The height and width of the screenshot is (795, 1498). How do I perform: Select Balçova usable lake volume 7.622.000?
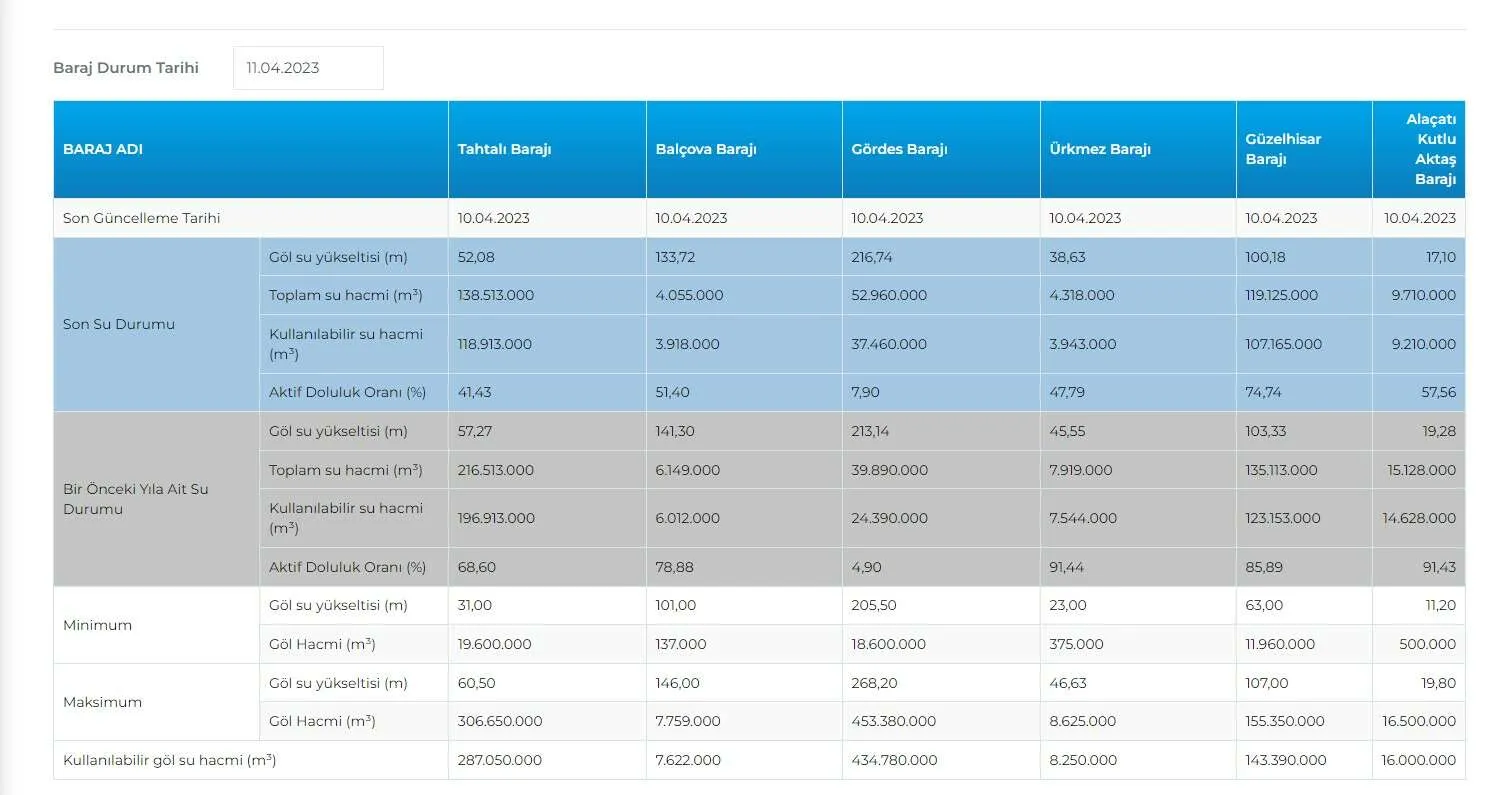pos(687,760)
